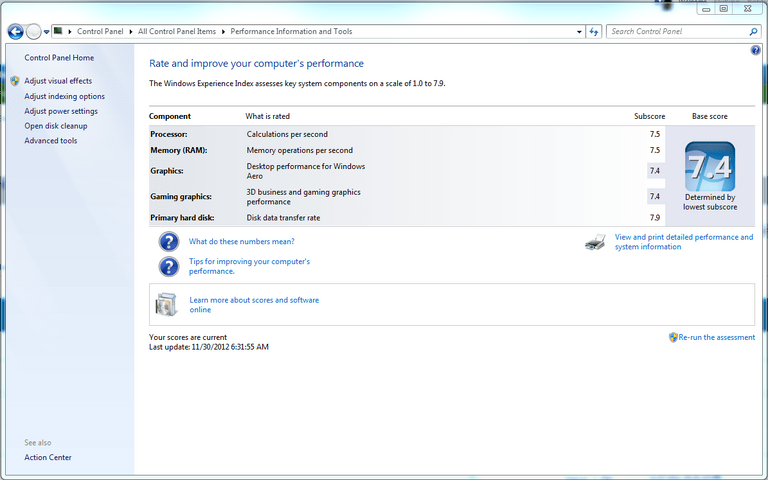Click Calculations per second description
The width and height of the screenshot is (768, 480).
click(288, 134)
